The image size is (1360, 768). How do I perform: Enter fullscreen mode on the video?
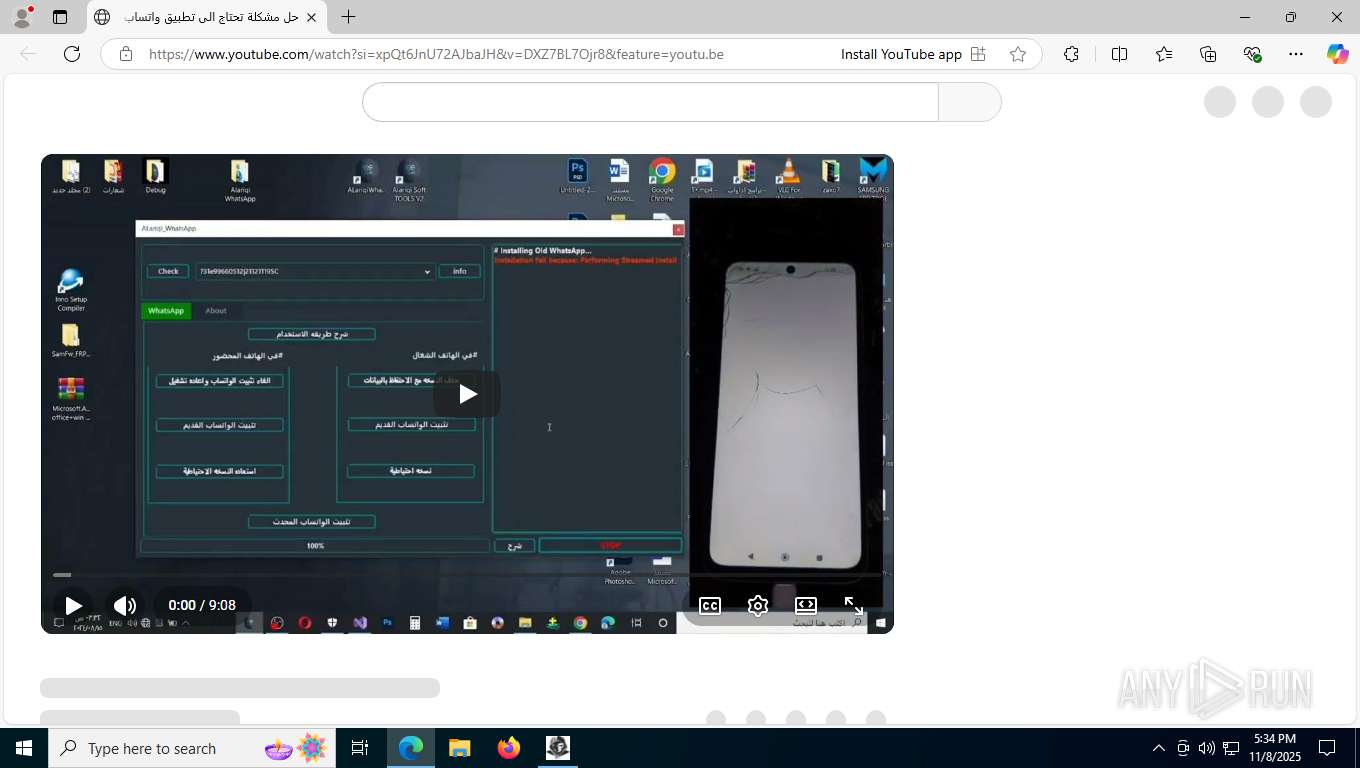coord(854,606)
